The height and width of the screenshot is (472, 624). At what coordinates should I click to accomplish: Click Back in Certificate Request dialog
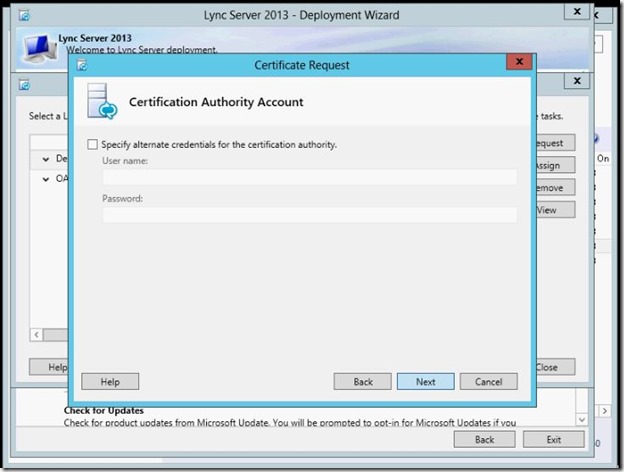pyautogui.click(x=363, y=382)
